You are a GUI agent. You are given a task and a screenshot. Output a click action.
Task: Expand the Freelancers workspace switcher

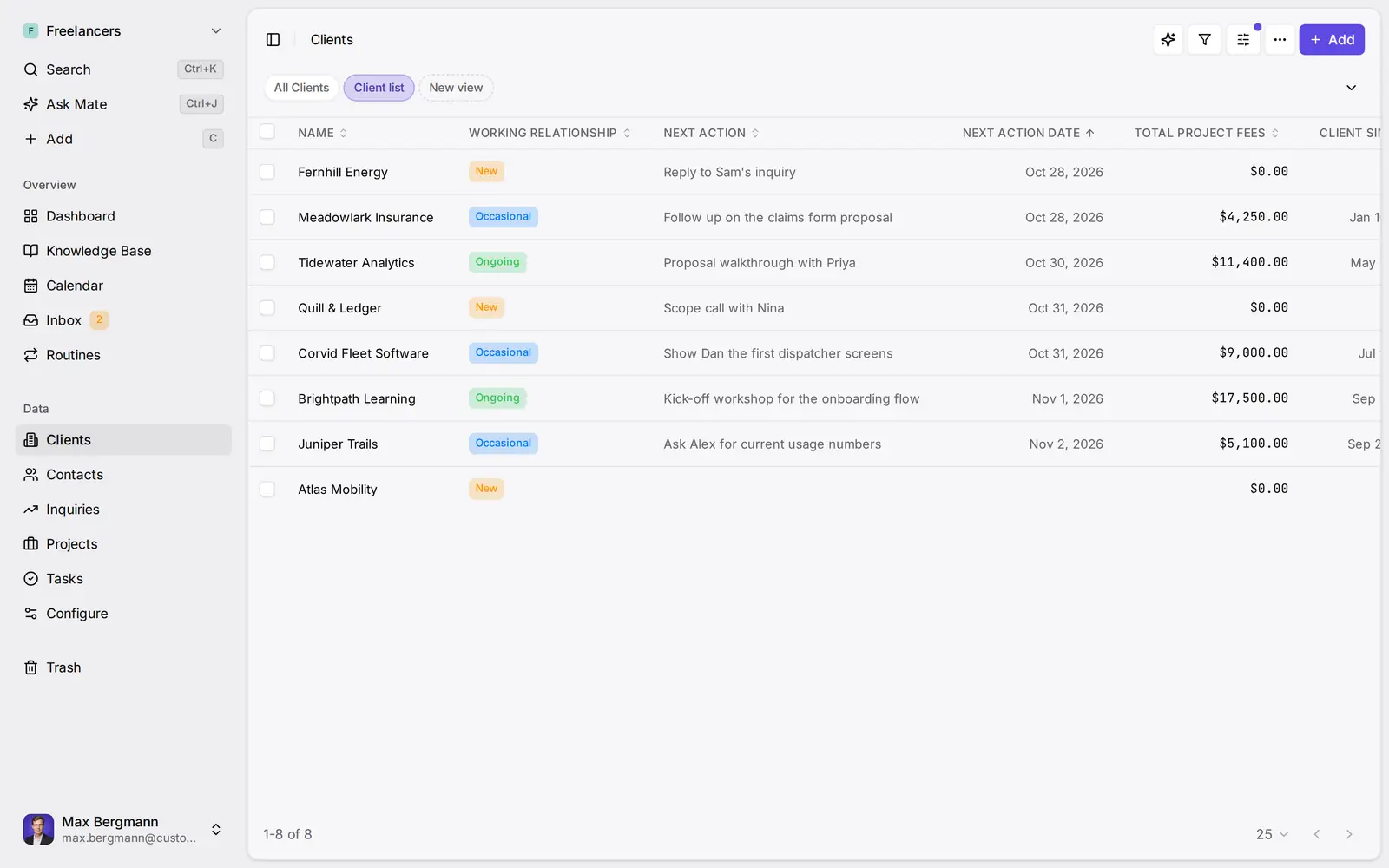[123, 31]
